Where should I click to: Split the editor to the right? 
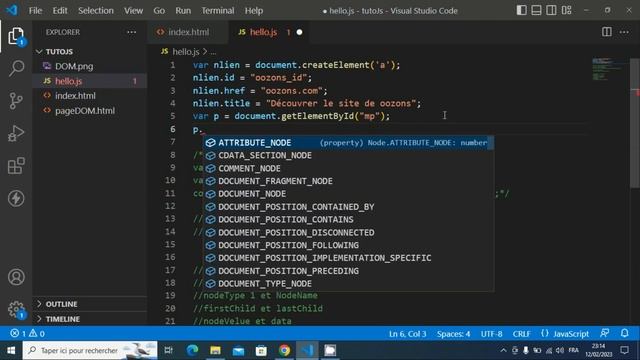pyautogui.click(x=607, y=32)
